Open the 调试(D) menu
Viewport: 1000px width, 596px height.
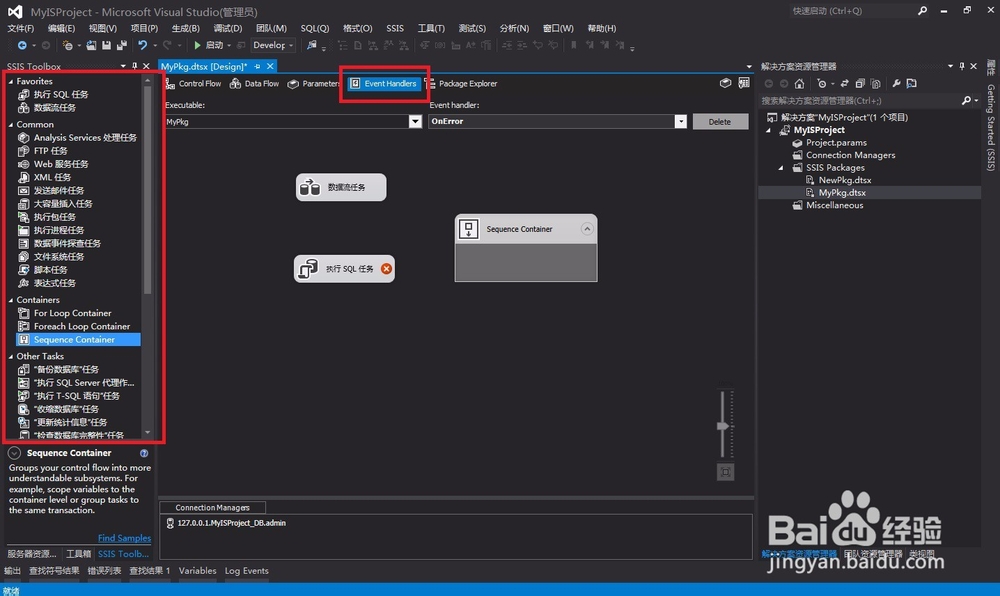coord(228,29)
